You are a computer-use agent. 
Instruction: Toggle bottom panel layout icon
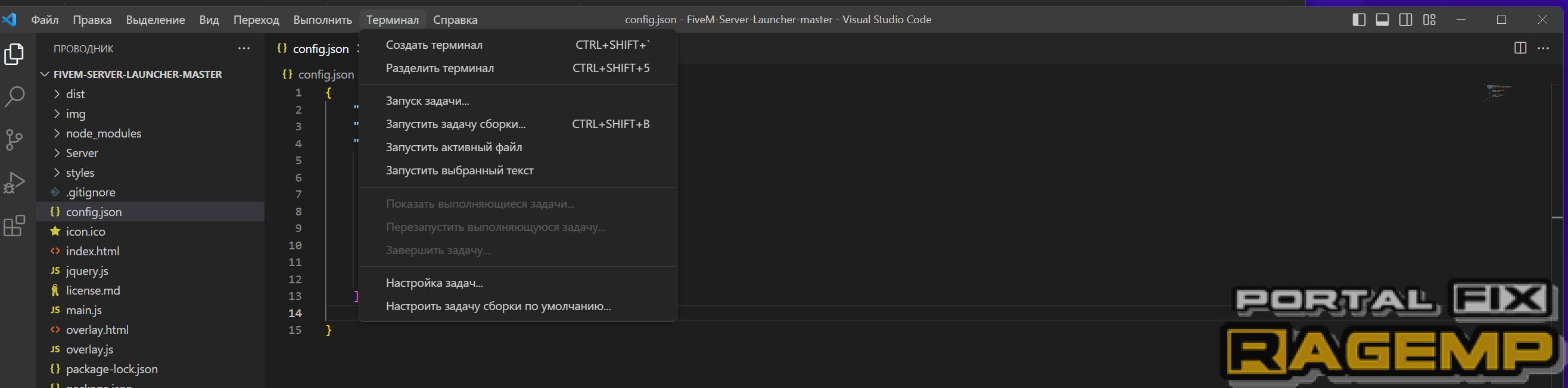tap(1382, 20)
